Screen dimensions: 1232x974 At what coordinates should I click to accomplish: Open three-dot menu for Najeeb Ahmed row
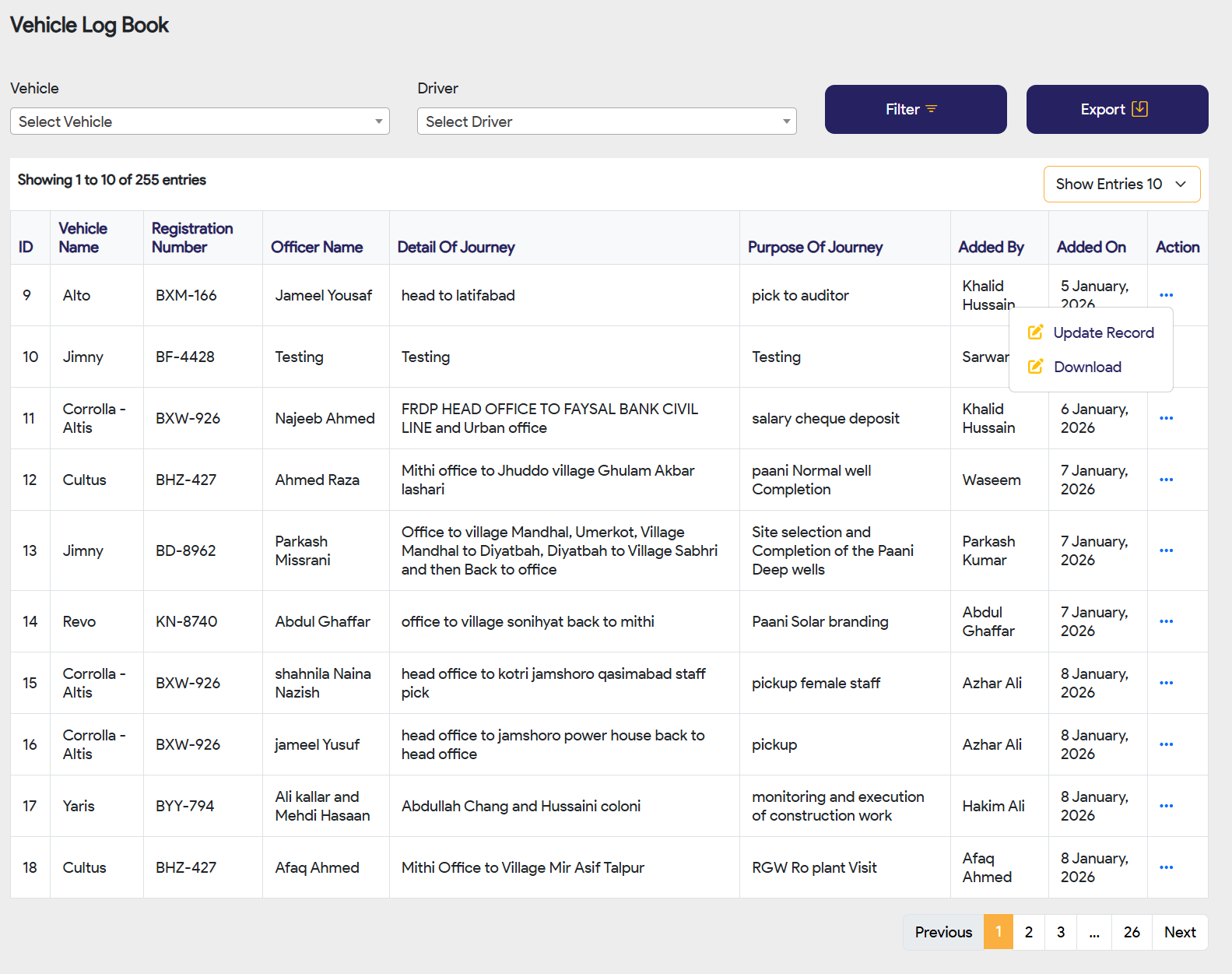[x=1166, y=418]
